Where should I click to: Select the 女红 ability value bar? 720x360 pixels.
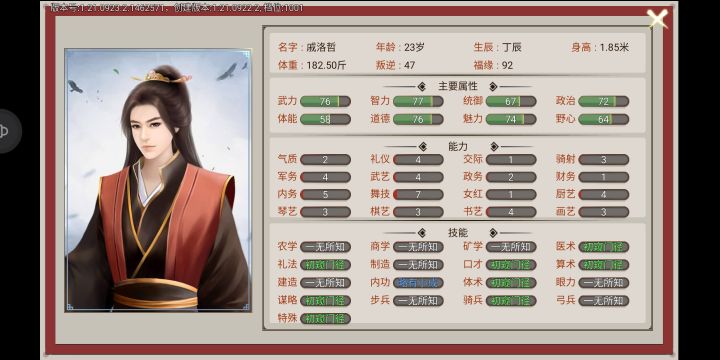tap(511, 195)
